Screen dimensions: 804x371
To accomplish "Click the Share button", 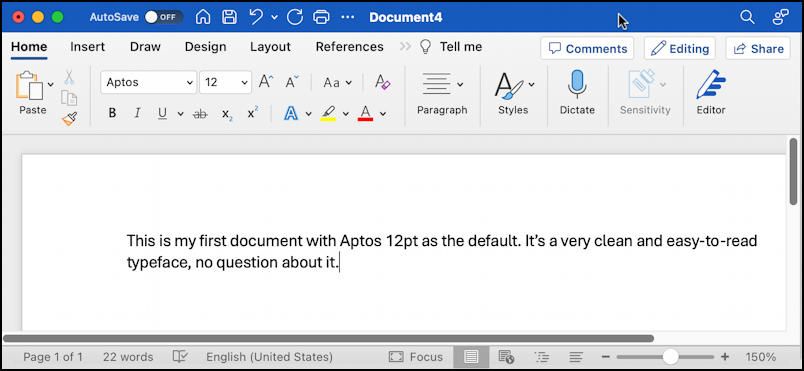I will 758,49.
